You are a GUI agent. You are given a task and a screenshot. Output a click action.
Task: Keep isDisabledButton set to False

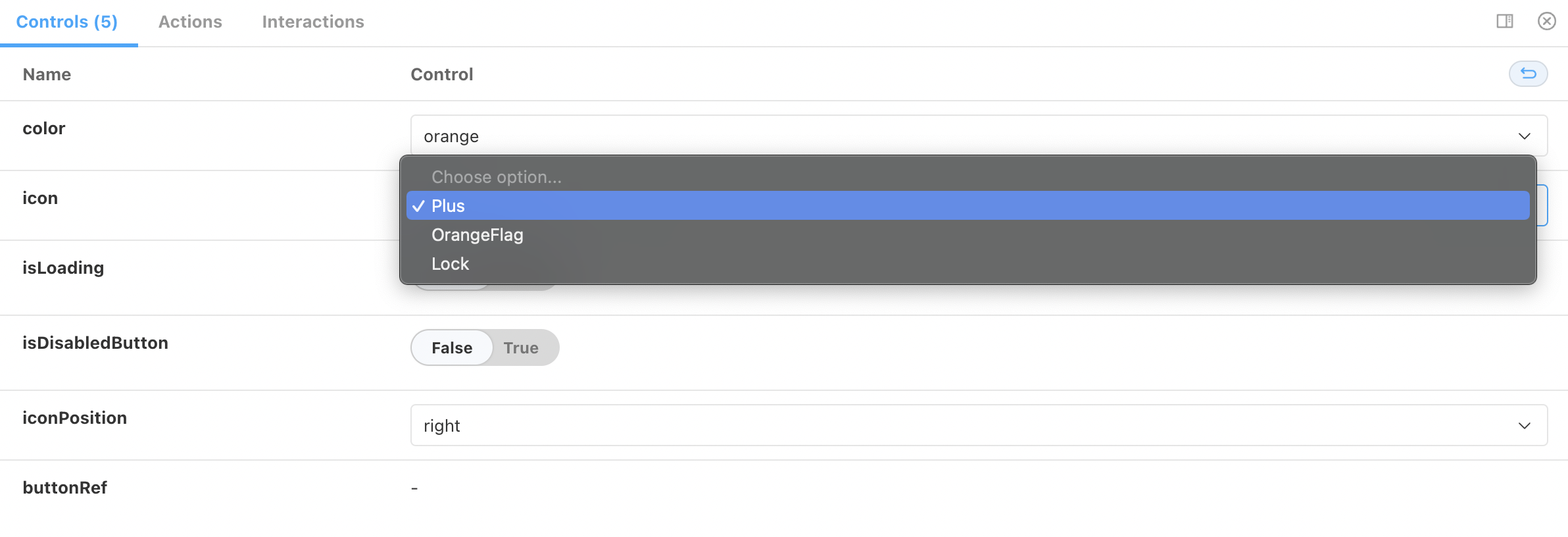coord(452,347)
